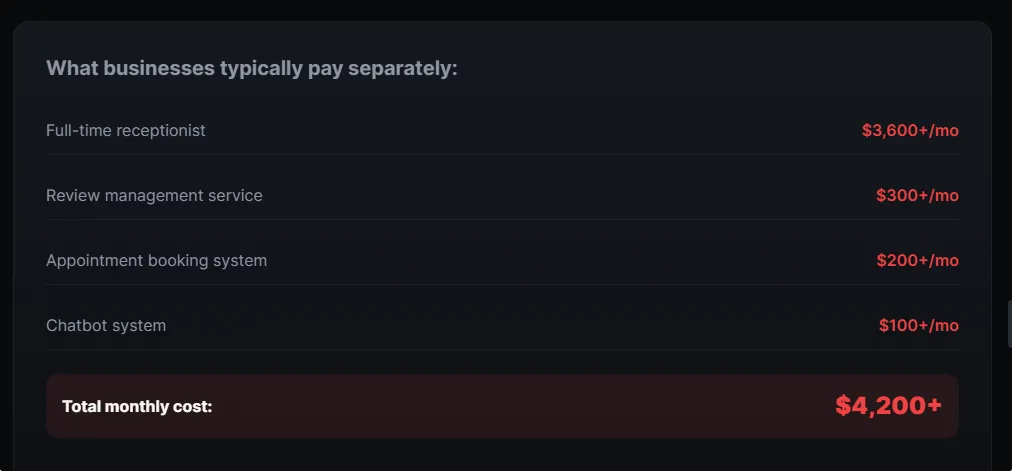Select the Appointment booking system label
Screen dimensions: 1012x471
tap(156, 261)
